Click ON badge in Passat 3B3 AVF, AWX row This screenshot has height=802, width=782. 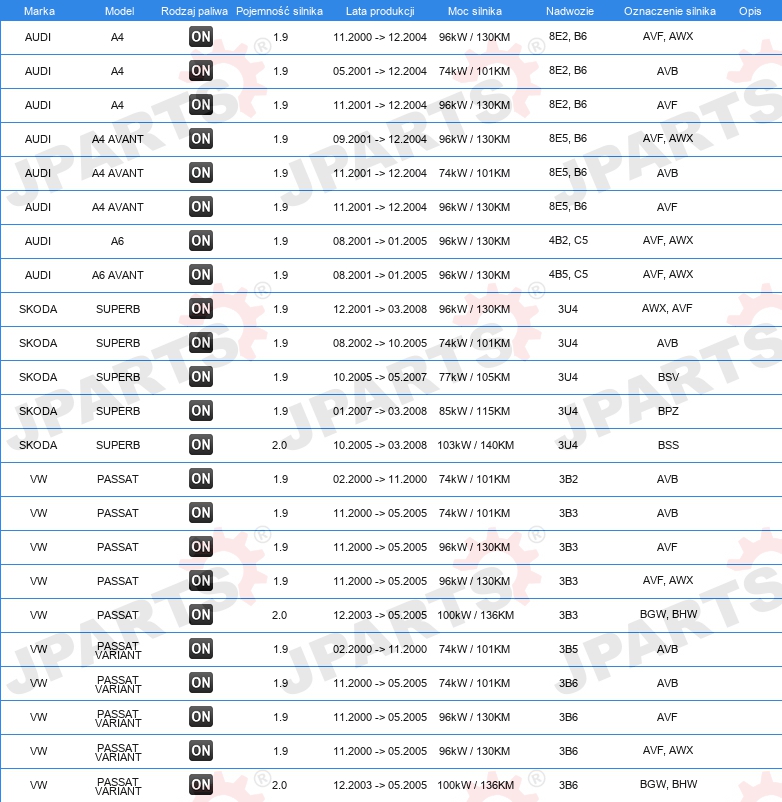200,581
